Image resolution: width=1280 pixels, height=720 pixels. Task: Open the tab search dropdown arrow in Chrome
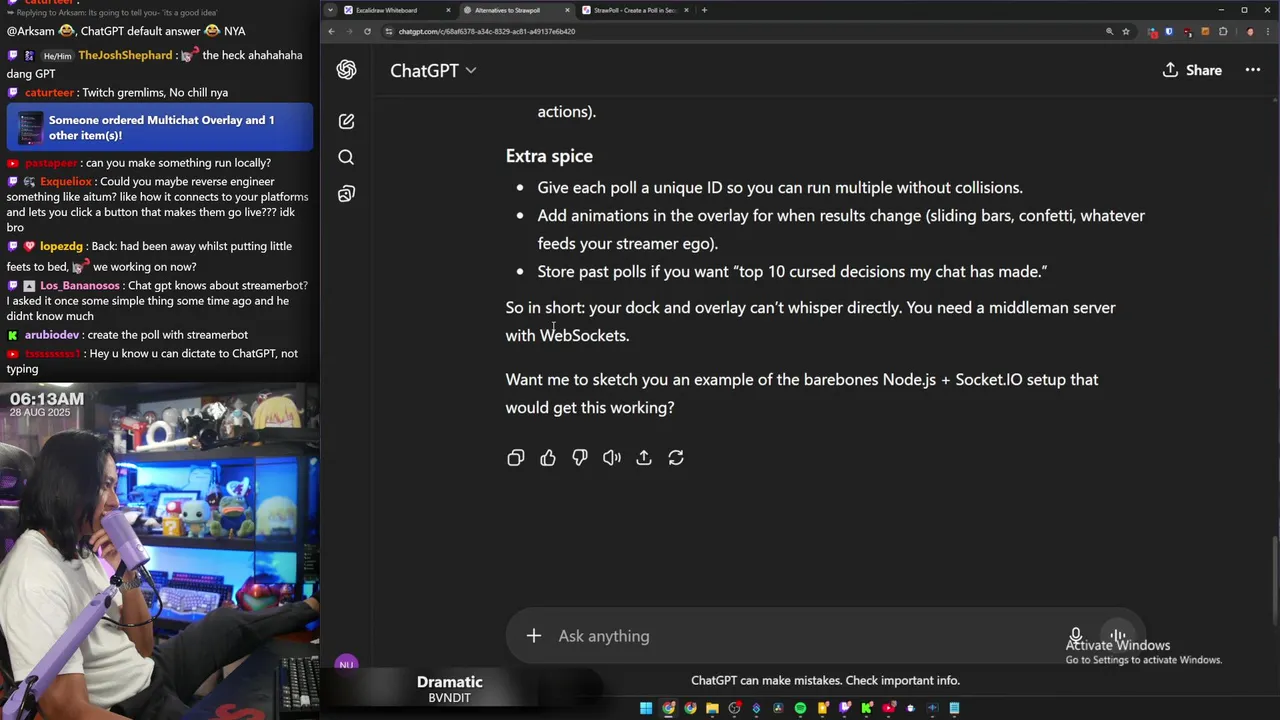tap(330, 10)
